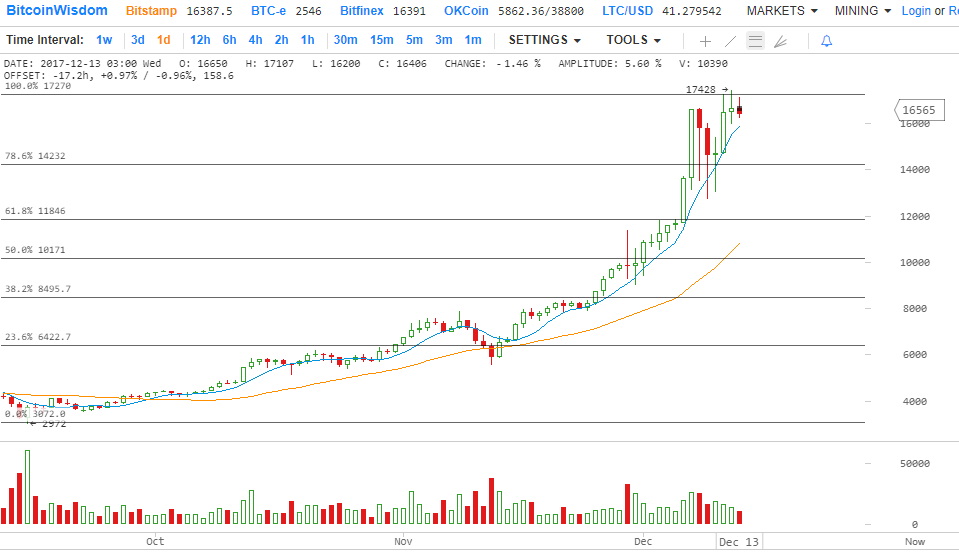Select the Fibonacci fan tool
959x557 pixels.
781,41
